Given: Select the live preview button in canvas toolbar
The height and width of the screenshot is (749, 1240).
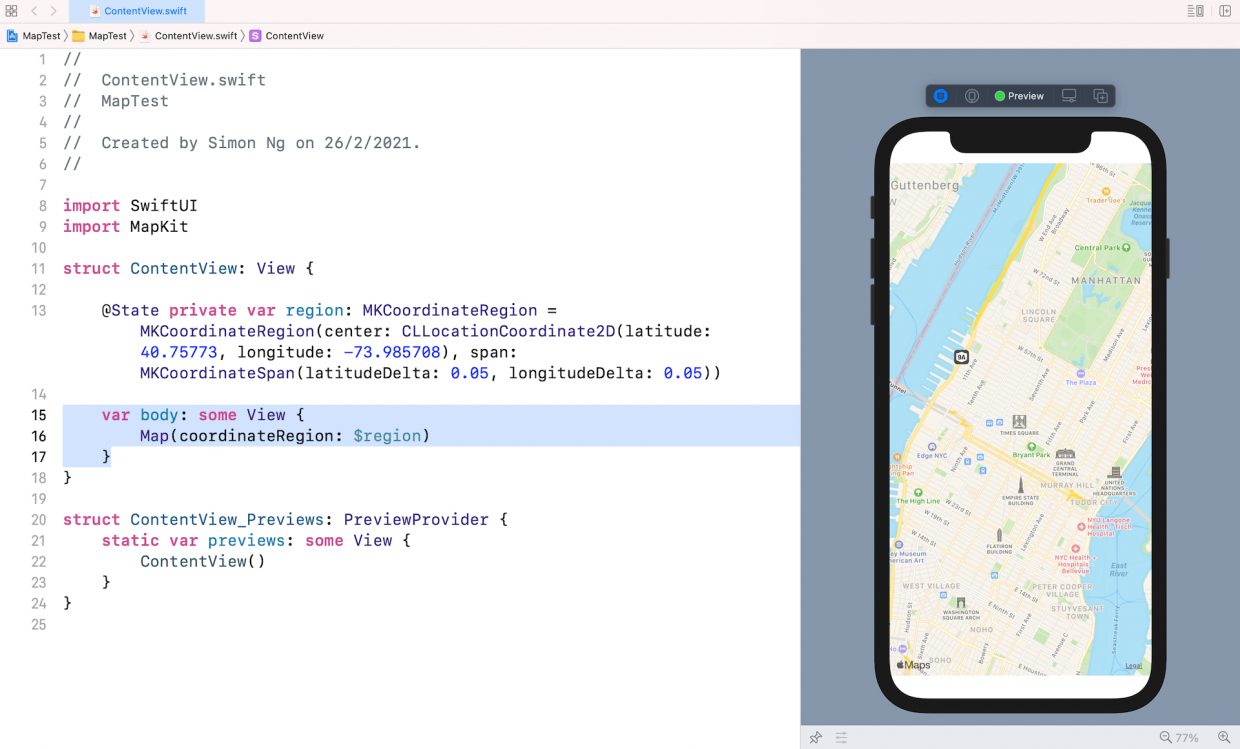Looking at the screenshot, I should 940,95.
